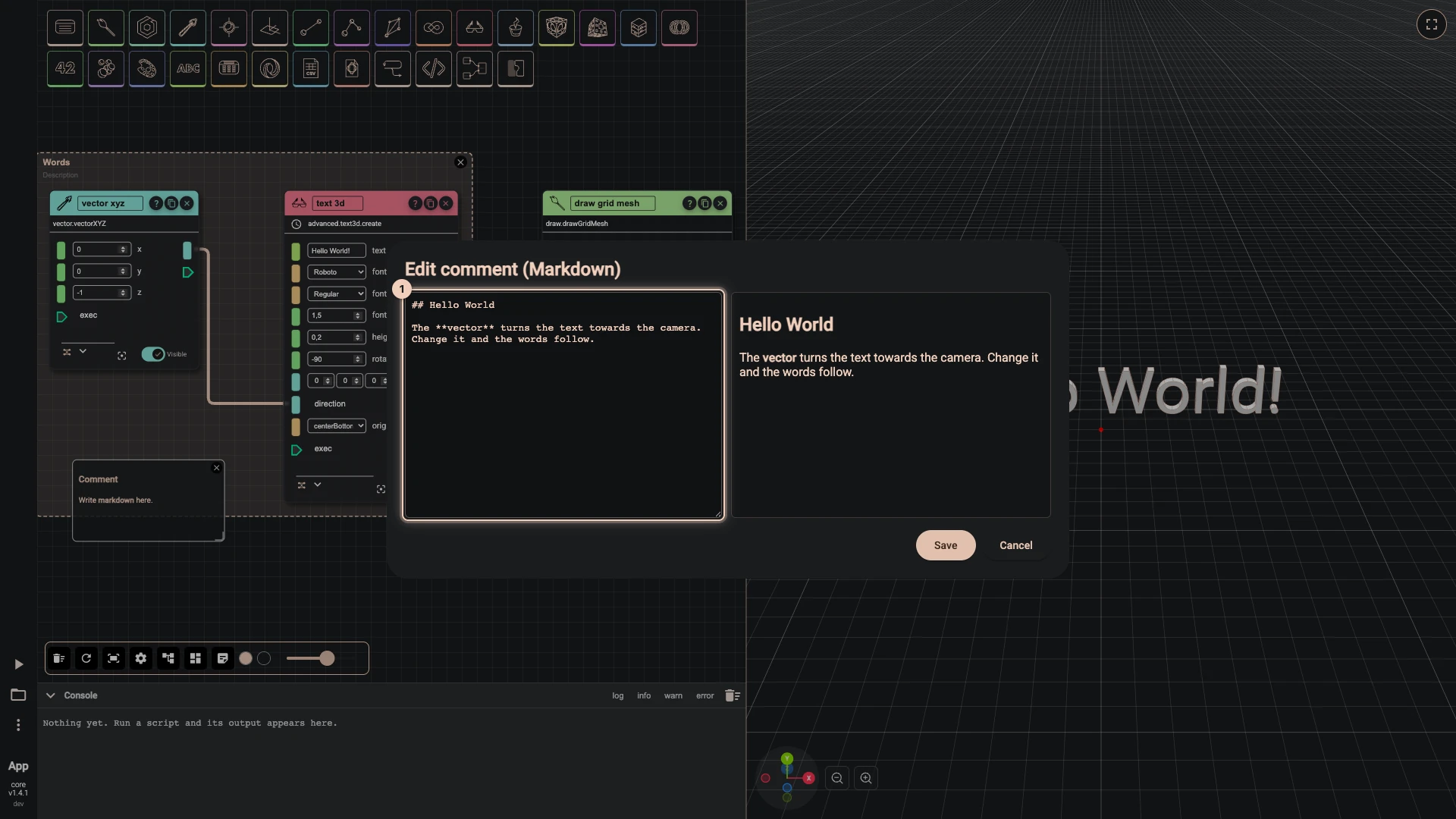The image size is (1456, 819).
Task: Click inside the markdown comment text area
Action: coord(563,405)
